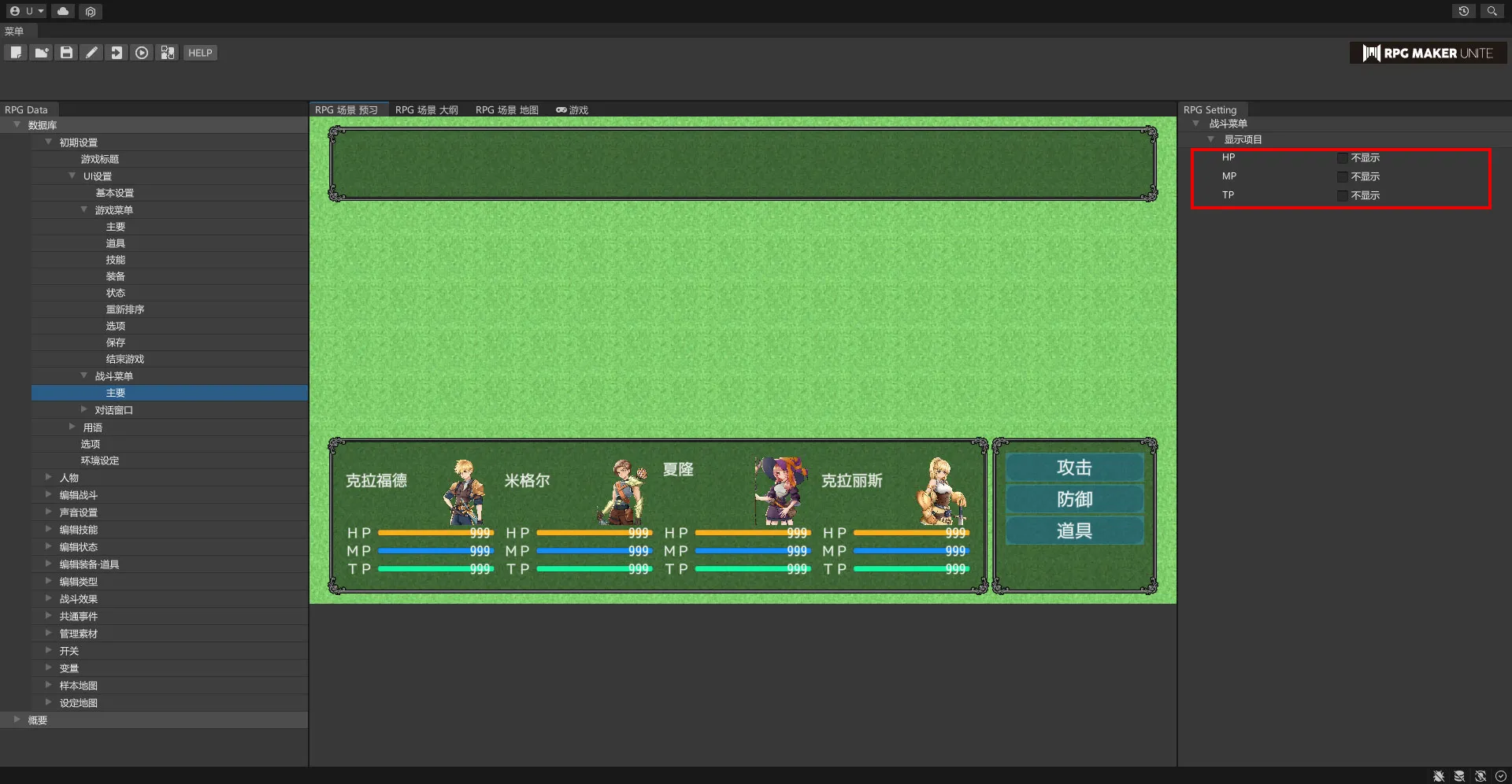Switch to the 游戏 tab
1512x784 pixels.
point(573,110)
